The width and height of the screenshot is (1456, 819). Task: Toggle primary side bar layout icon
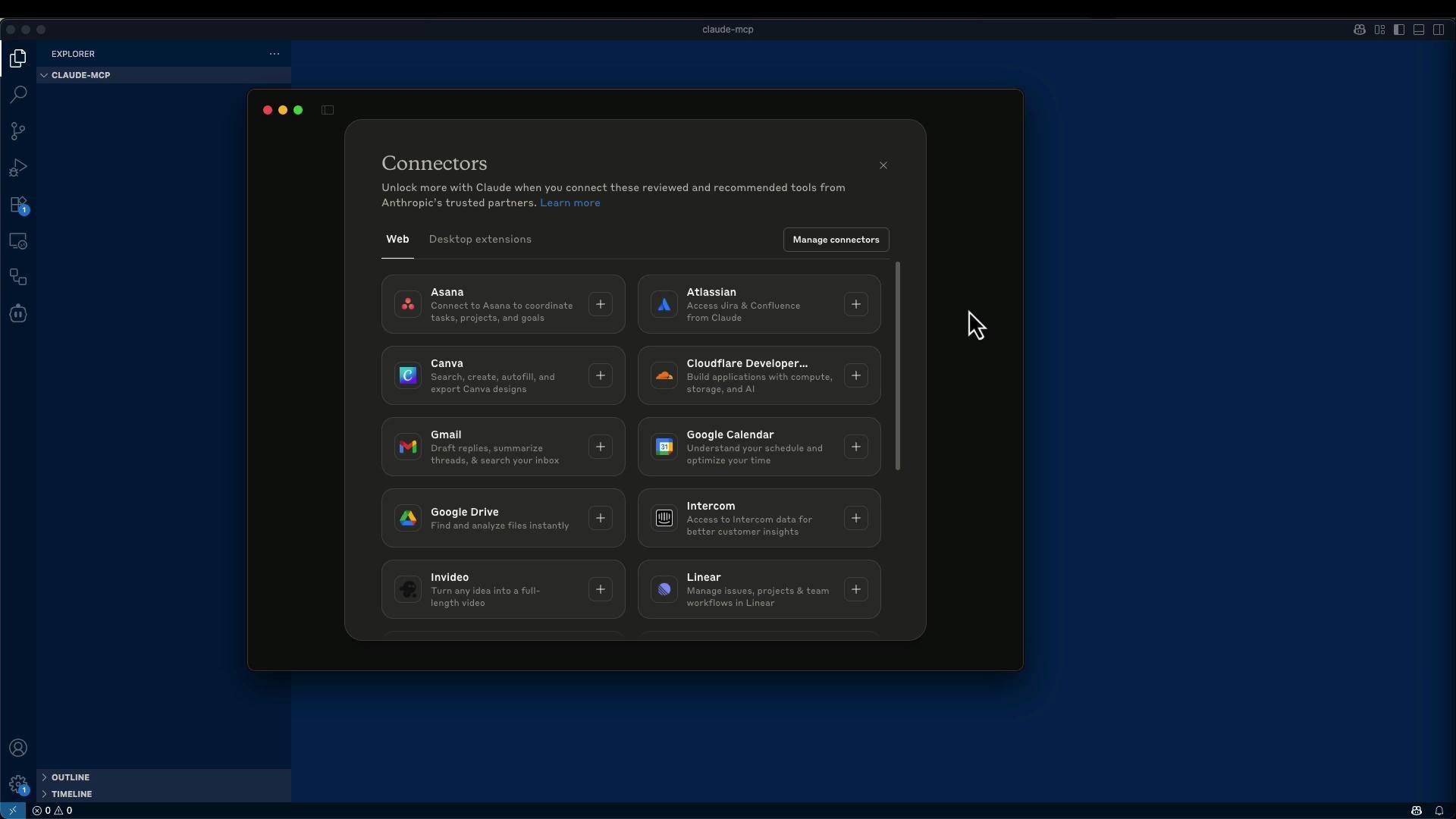(1399, 30)
